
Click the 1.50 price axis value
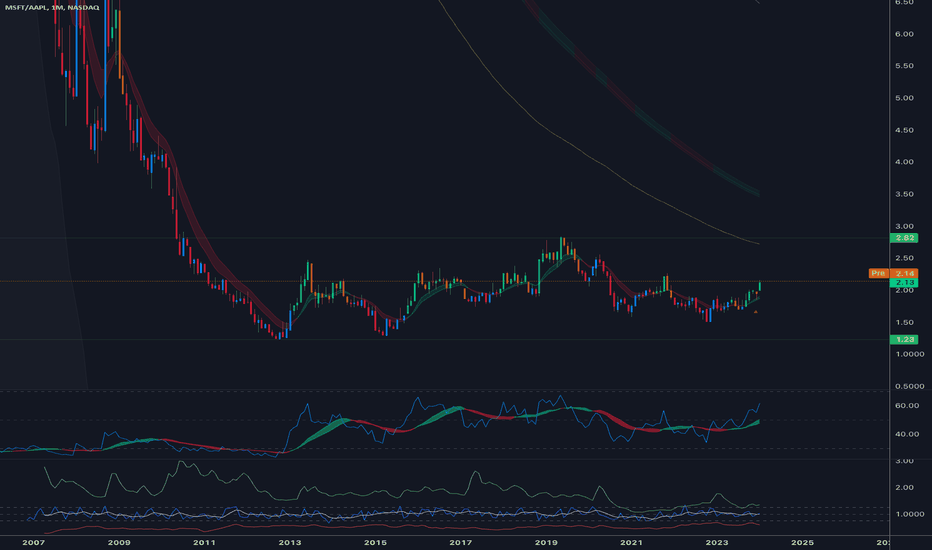coord(904,322)
